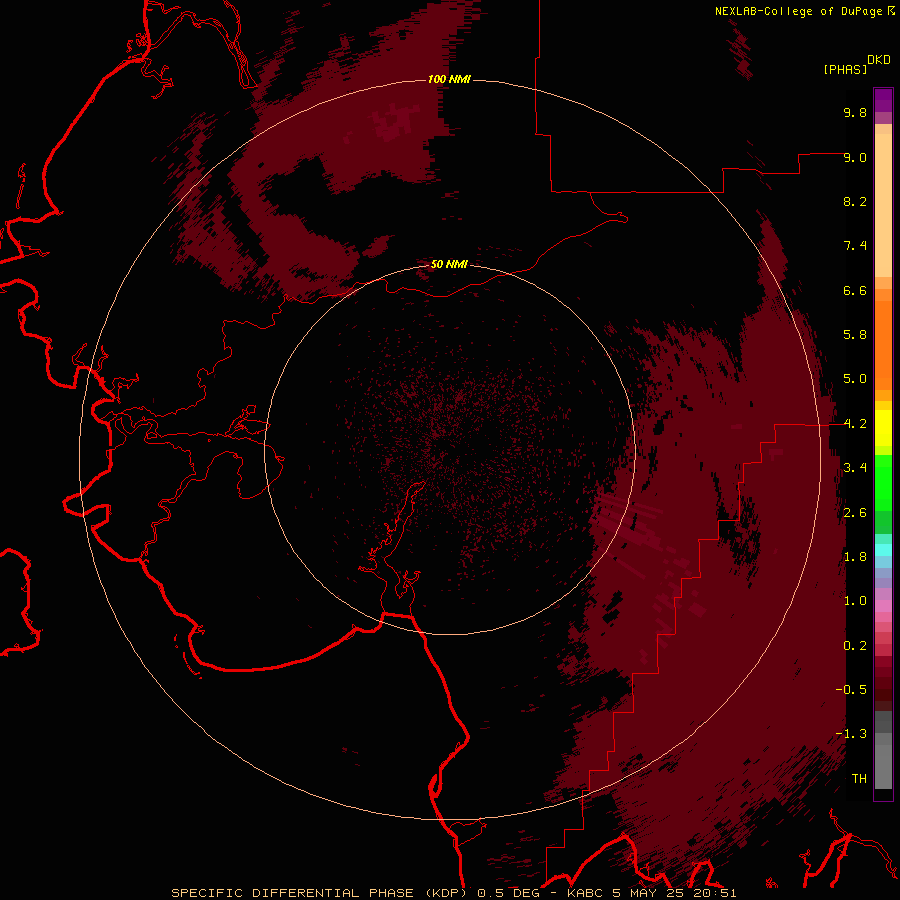The height and width of the screenshot is (900, 900).
Task: Click the 2.6 scale value
Action: 855,513
